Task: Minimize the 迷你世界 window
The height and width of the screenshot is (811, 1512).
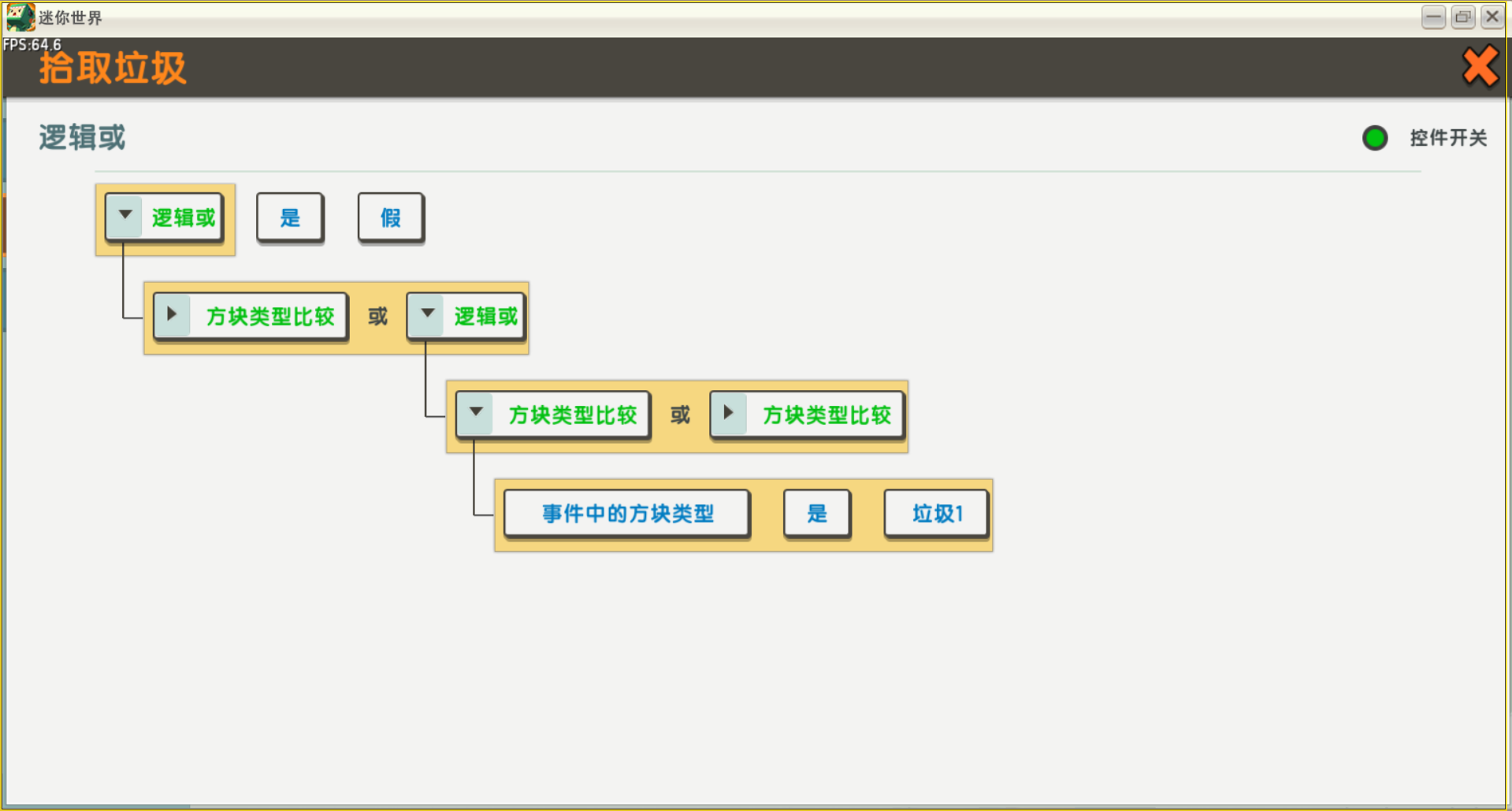Action: pos(1433,17)
